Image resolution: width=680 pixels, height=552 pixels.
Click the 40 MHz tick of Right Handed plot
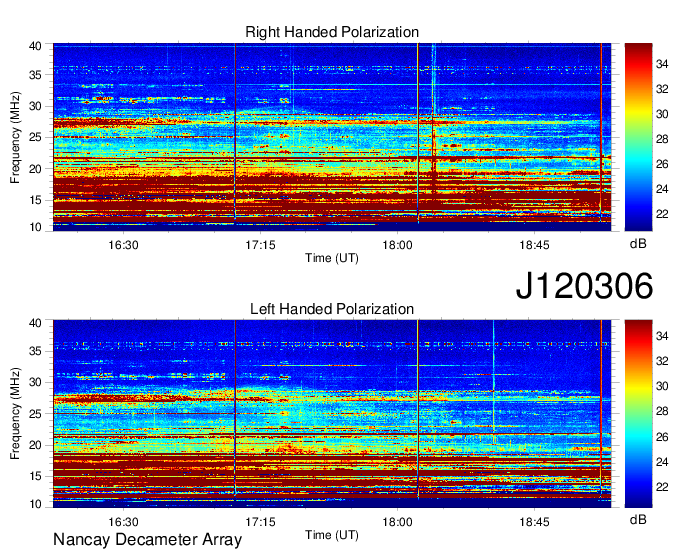tap(35, 46)
